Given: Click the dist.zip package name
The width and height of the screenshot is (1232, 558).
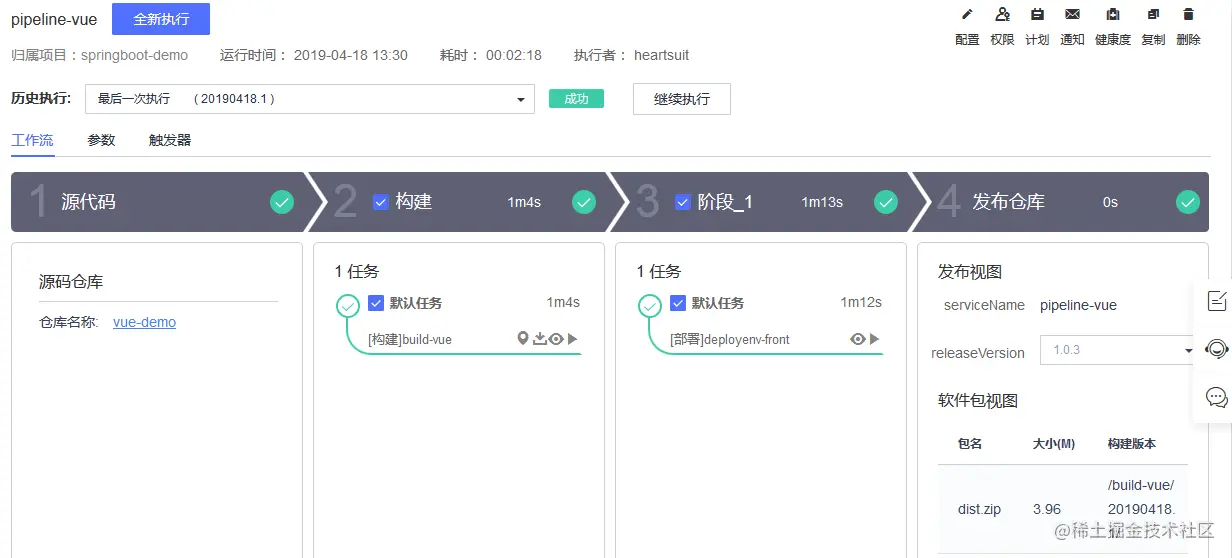Looking at the screenshot, I should tap(979, 509).
